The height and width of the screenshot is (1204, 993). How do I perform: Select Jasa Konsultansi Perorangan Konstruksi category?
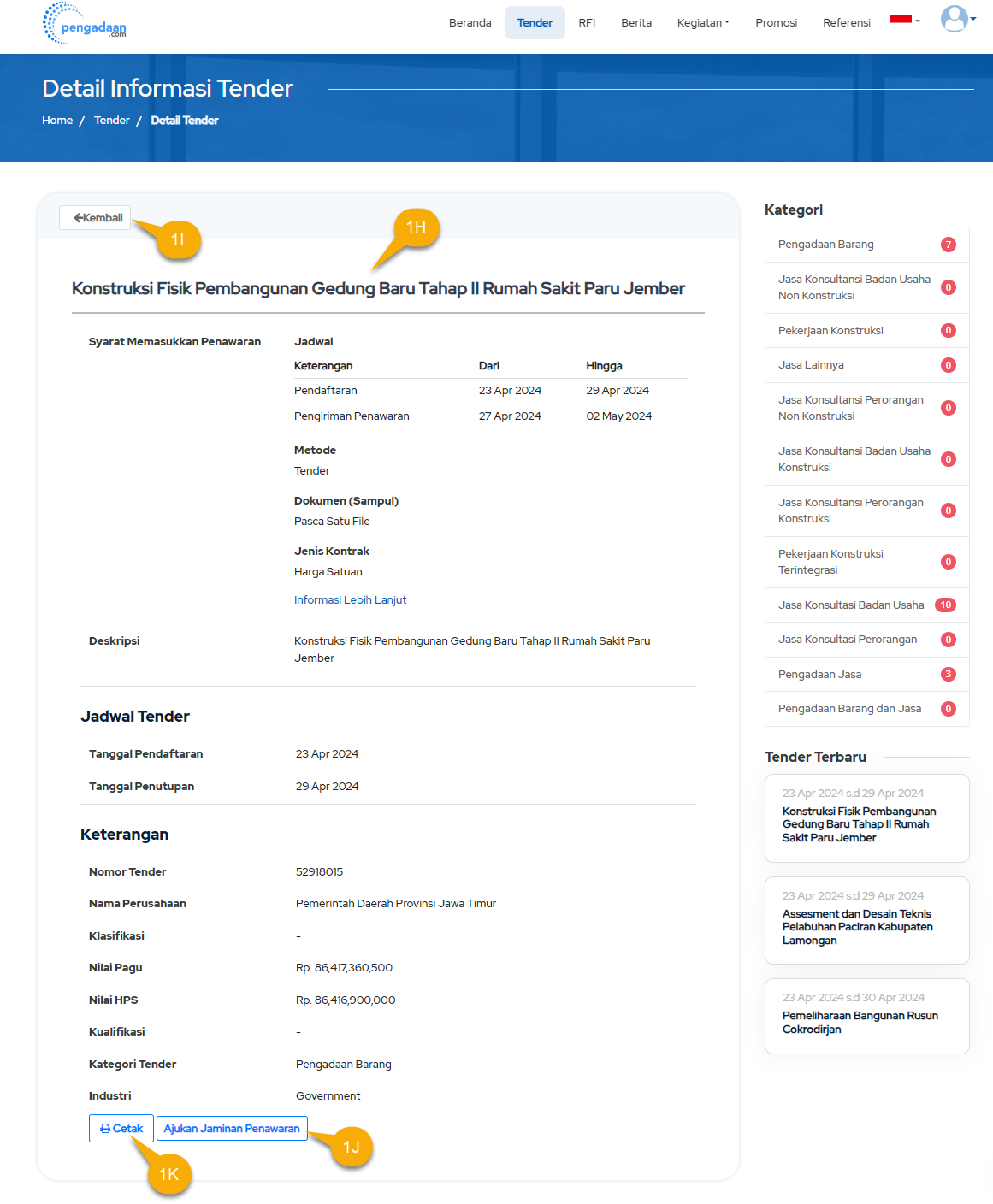(867, 511)
